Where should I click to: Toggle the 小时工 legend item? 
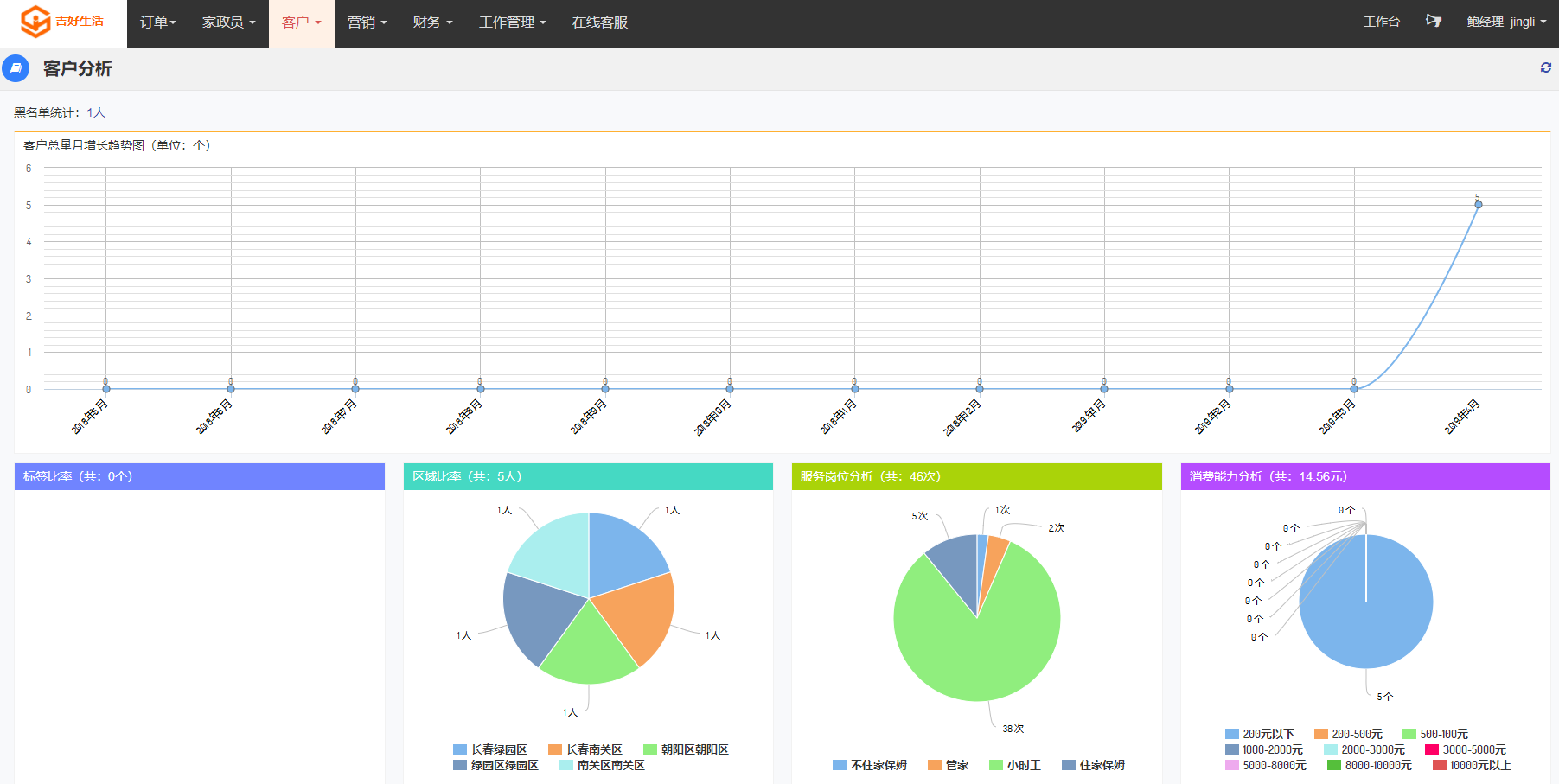1015,765
